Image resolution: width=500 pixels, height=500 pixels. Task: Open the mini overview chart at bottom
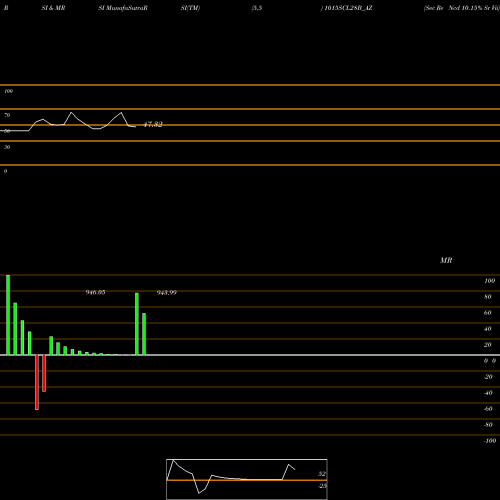tap(247, 479)
